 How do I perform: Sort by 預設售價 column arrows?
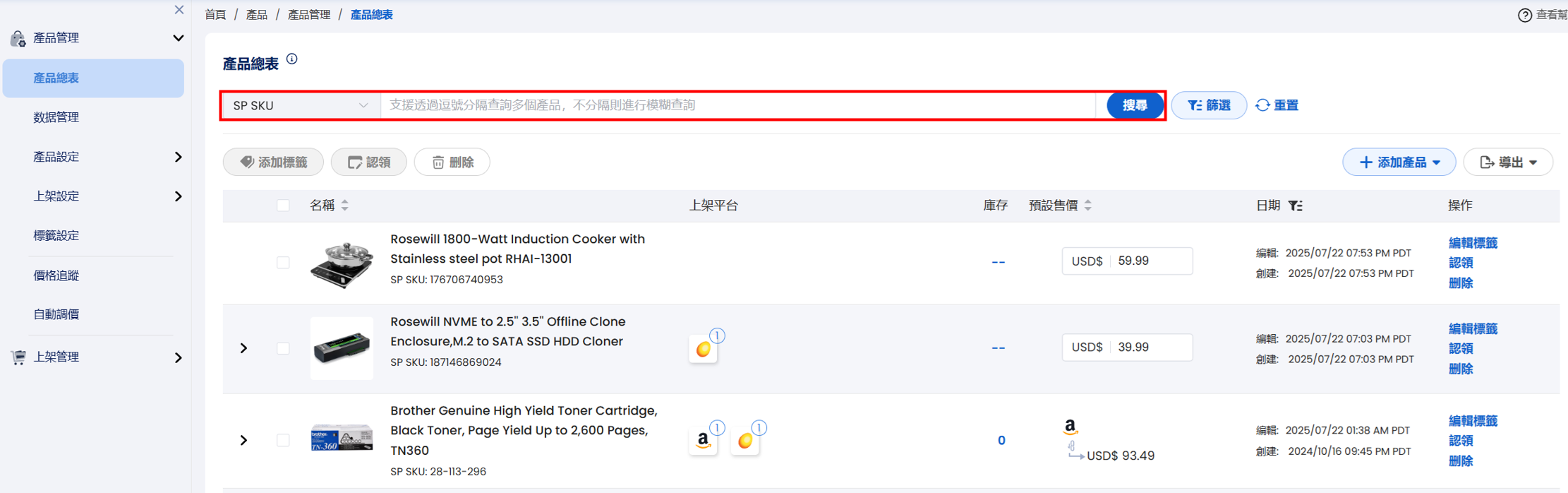pos(1088,206)
